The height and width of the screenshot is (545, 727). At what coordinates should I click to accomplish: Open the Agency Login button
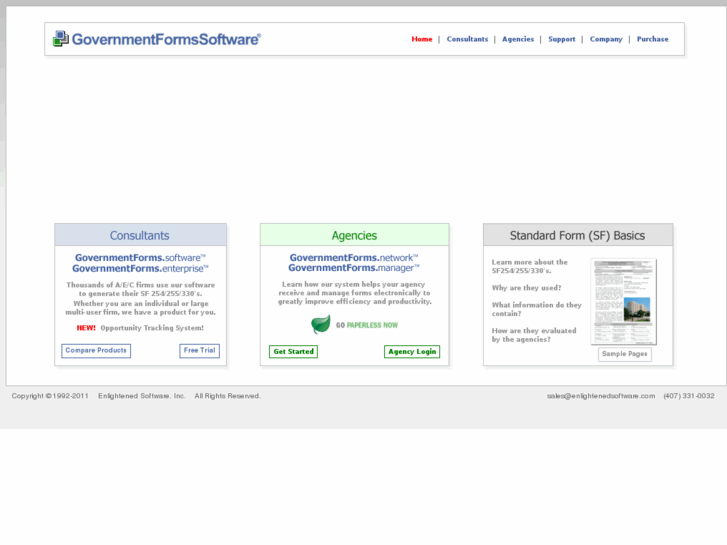pos(412,352)
